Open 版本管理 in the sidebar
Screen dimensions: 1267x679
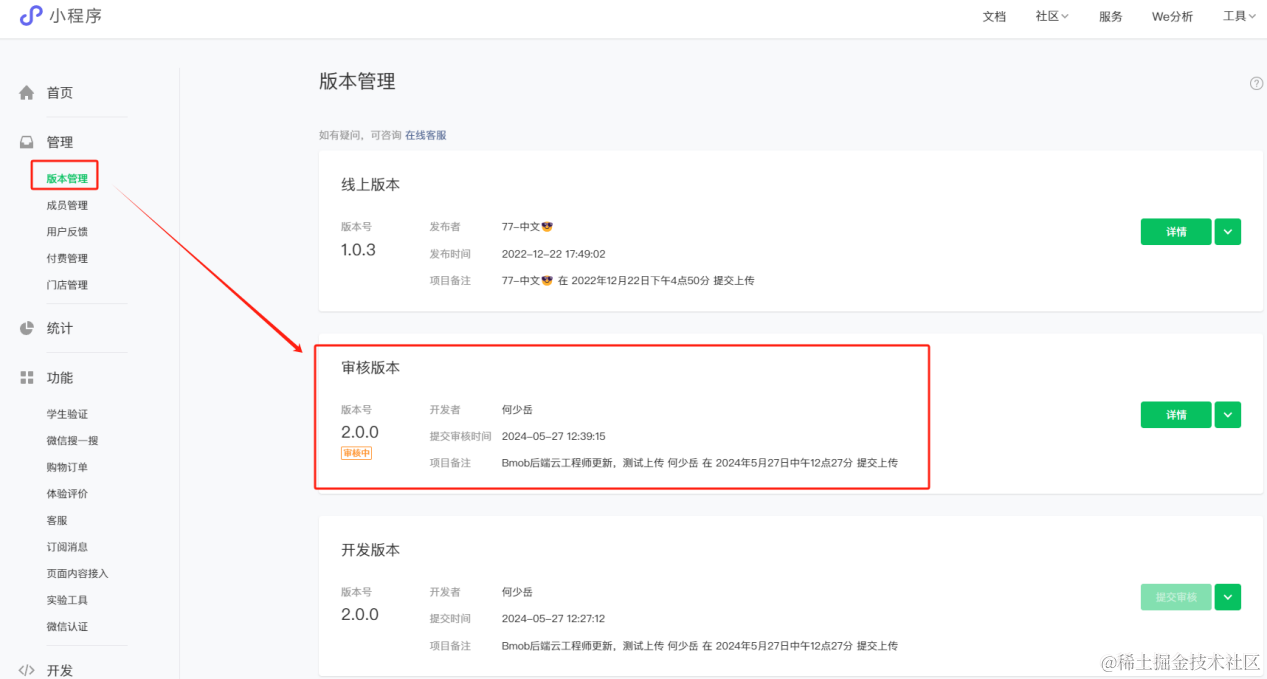click(67, 179)
